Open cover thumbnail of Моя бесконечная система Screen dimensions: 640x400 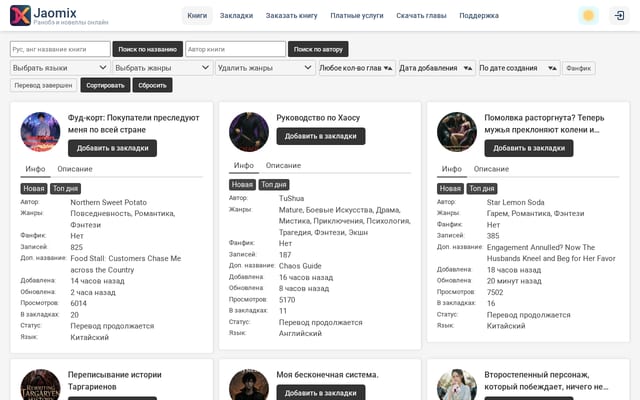click(249, 385)
